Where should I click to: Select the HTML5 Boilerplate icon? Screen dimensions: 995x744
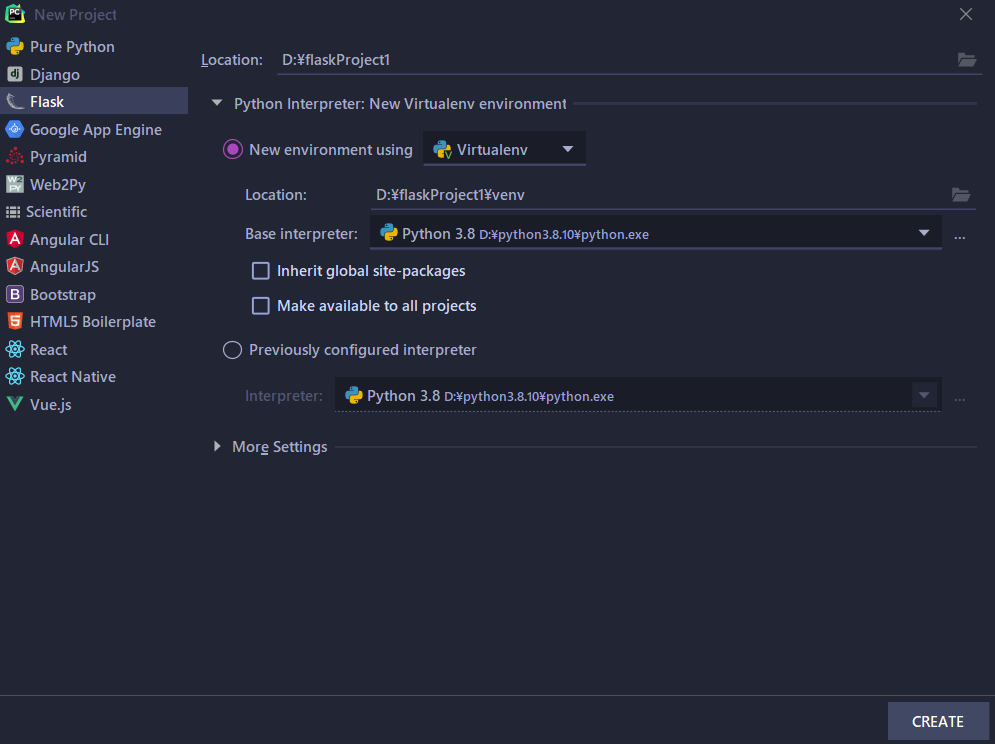pos(15,322)
